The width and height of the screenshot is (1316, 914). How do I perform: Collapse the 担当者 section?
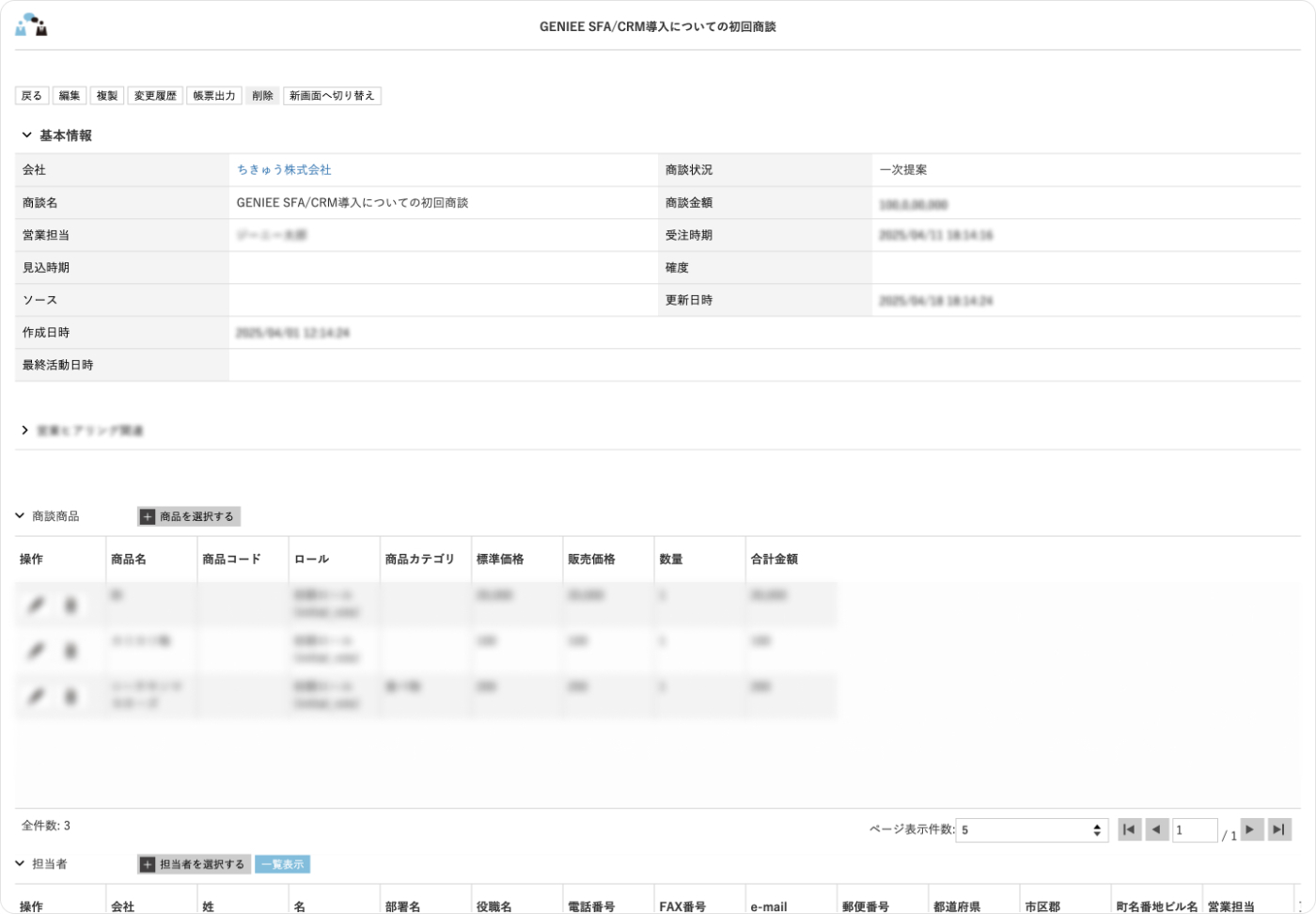pyautogui.click(x=20, y=864)
